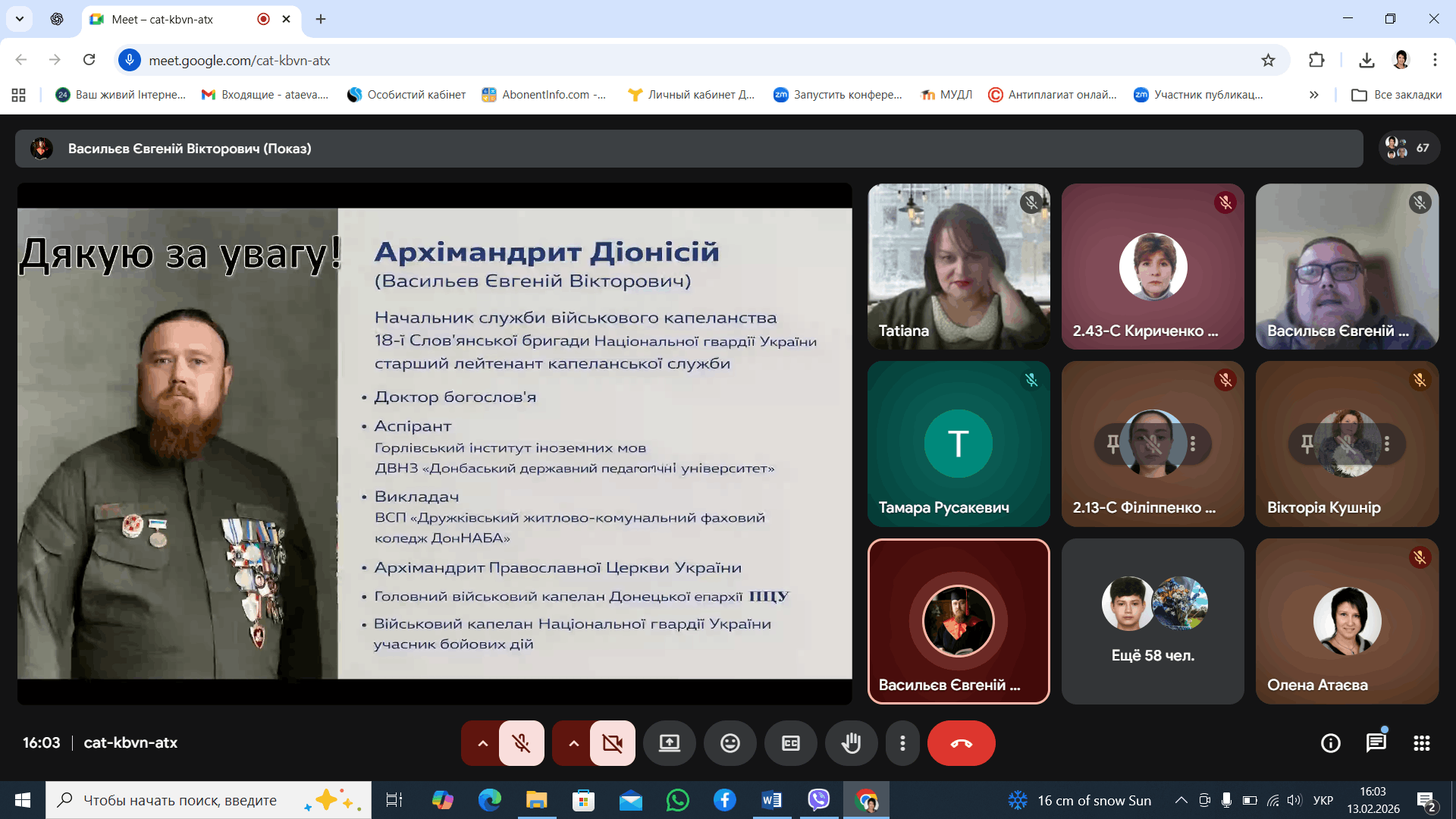This screenshot has width=1456, height=819.
Task: Click the raise hand icon
Action: tap(851, 743)
